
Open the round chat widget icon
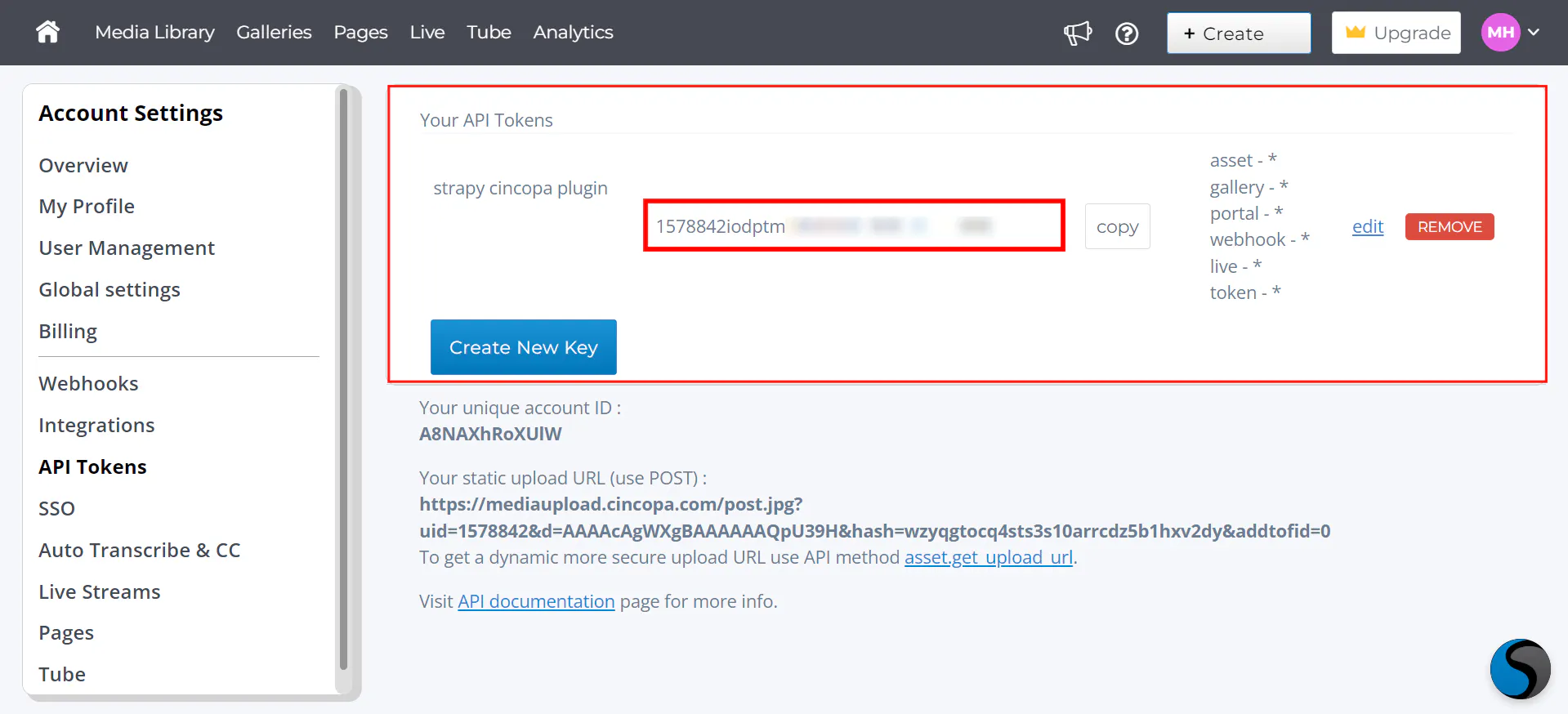tap(1520, 669)
